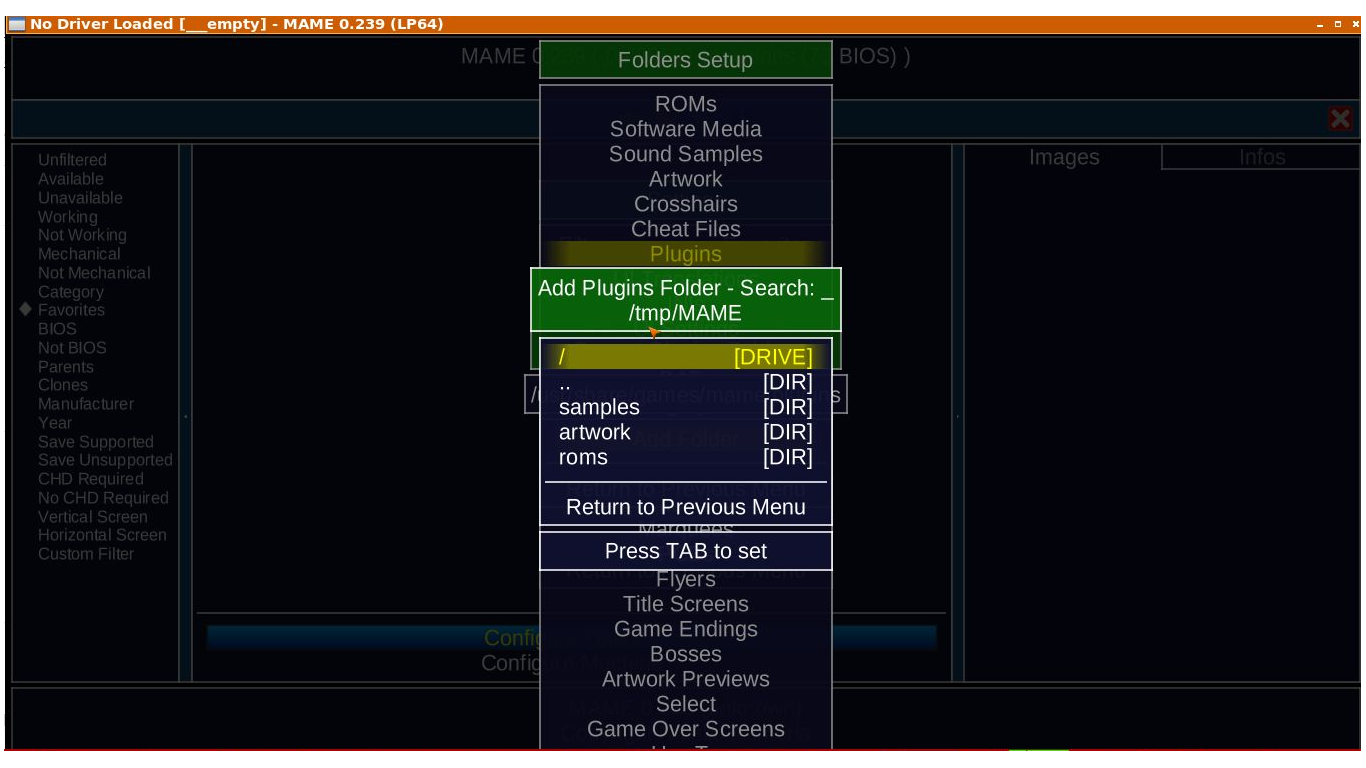Click the red X clear-search icon
This screenshot has width=1366, height=768.
tap(1340, 119)
